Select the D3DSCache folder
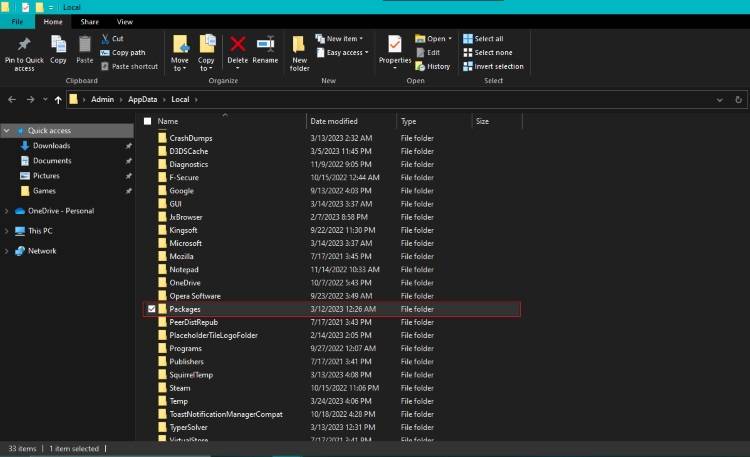The height and width of the screenshot is (457, 750). [x=188, y=151]
